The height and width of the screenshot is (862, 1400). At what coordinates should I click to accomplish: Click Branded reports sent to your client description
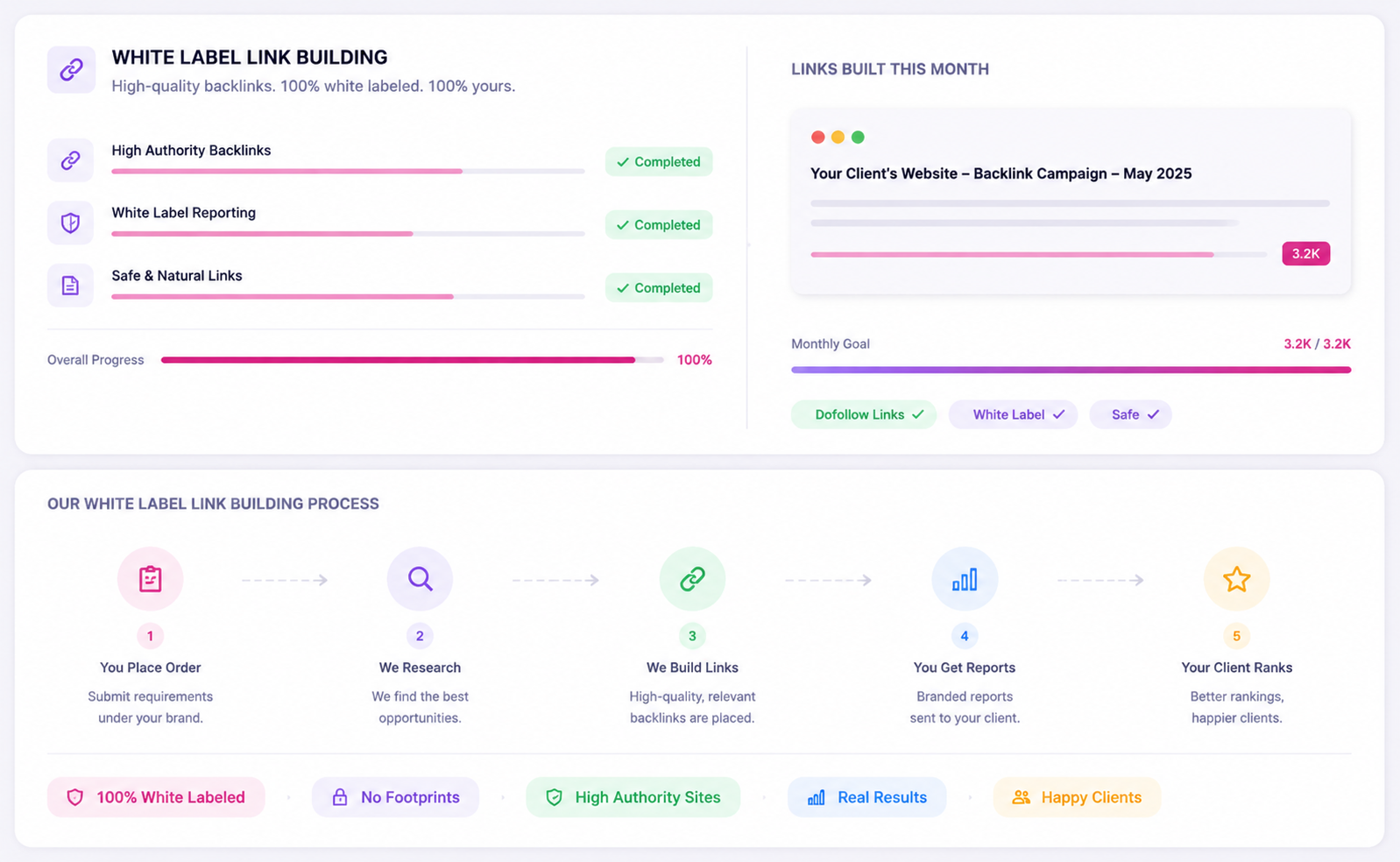pyautogui.click(x=965, y=707)
